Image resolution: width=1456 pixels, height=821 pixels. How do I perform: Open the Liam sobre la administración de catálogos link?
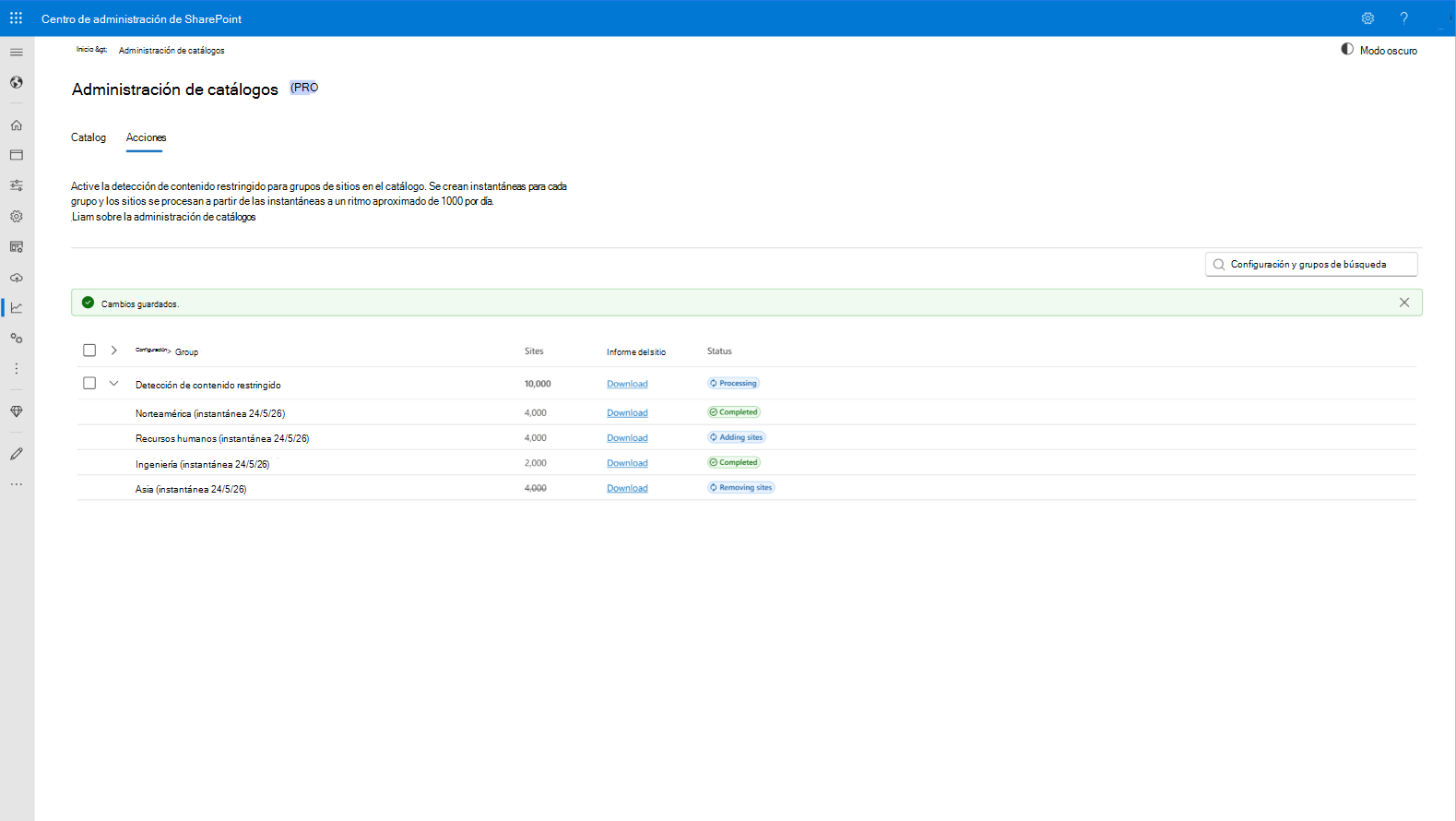point(164,217)
